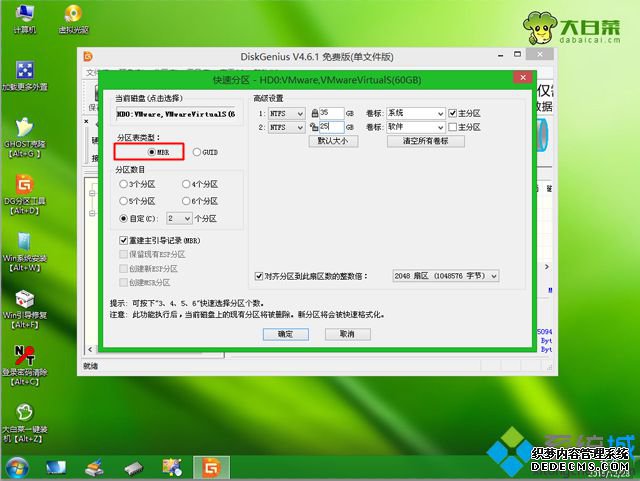Click the partition 1 size field showing 35
640x481 pixels.
[x=331, y=113]
